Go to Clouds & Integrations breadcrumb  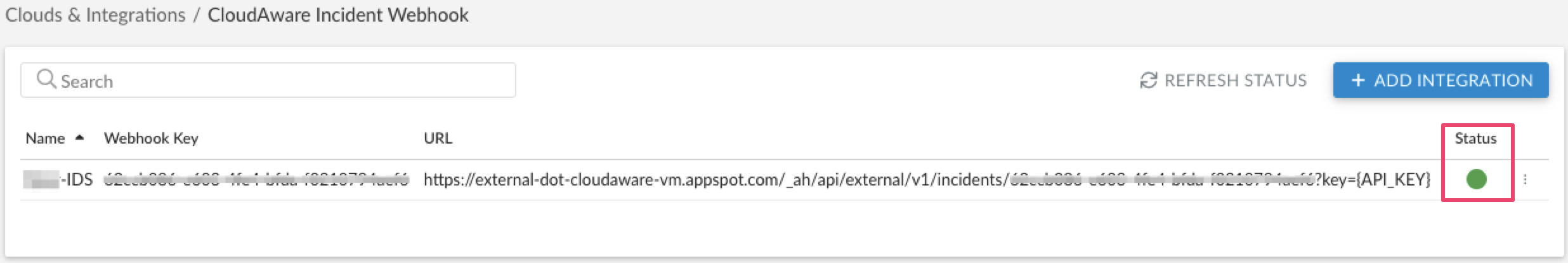pos(95,15)
